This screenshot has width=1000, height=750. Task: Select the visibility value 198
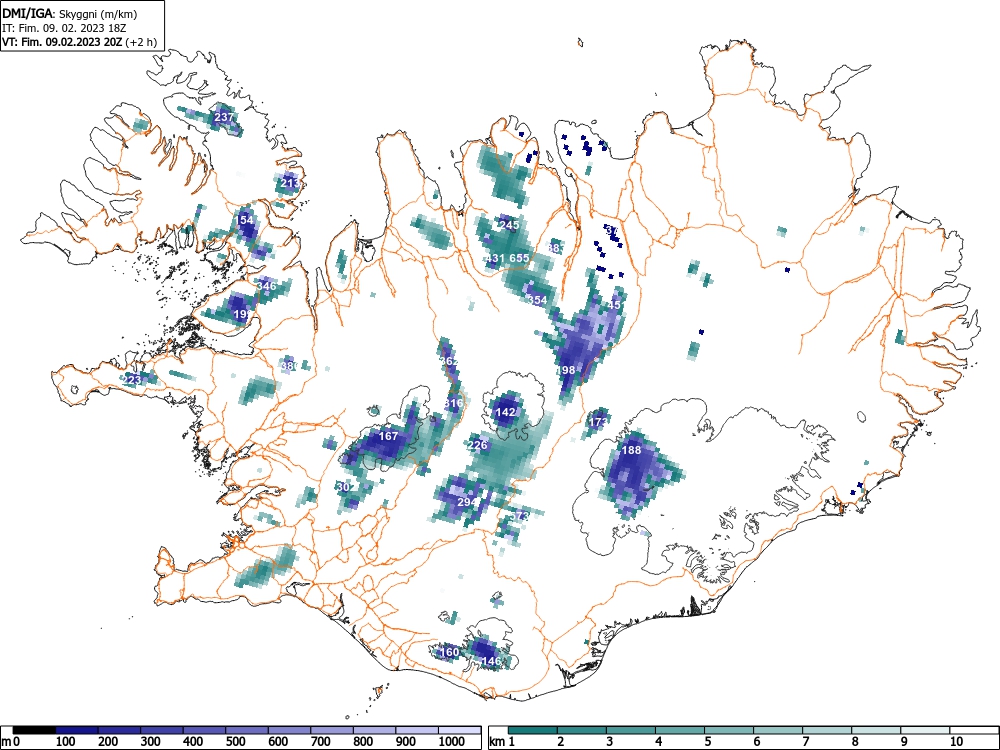click(x=566, y=370)
